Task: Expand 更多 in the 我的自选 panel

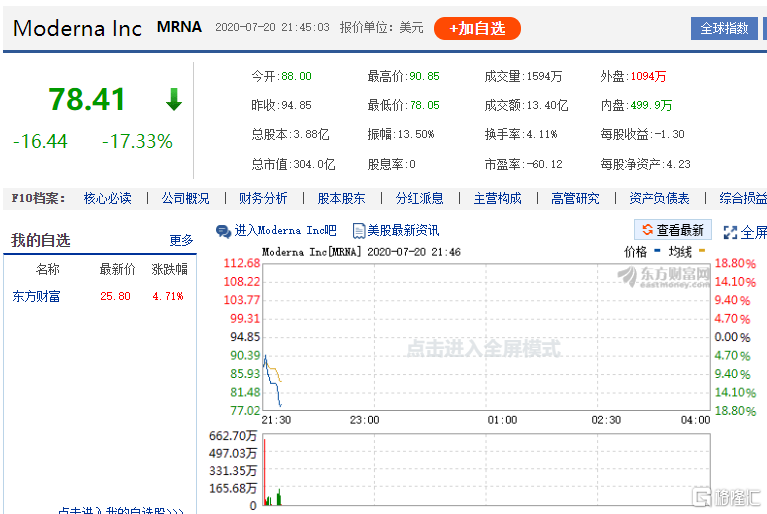Action: pyautogui.click(x=181, y=240)
